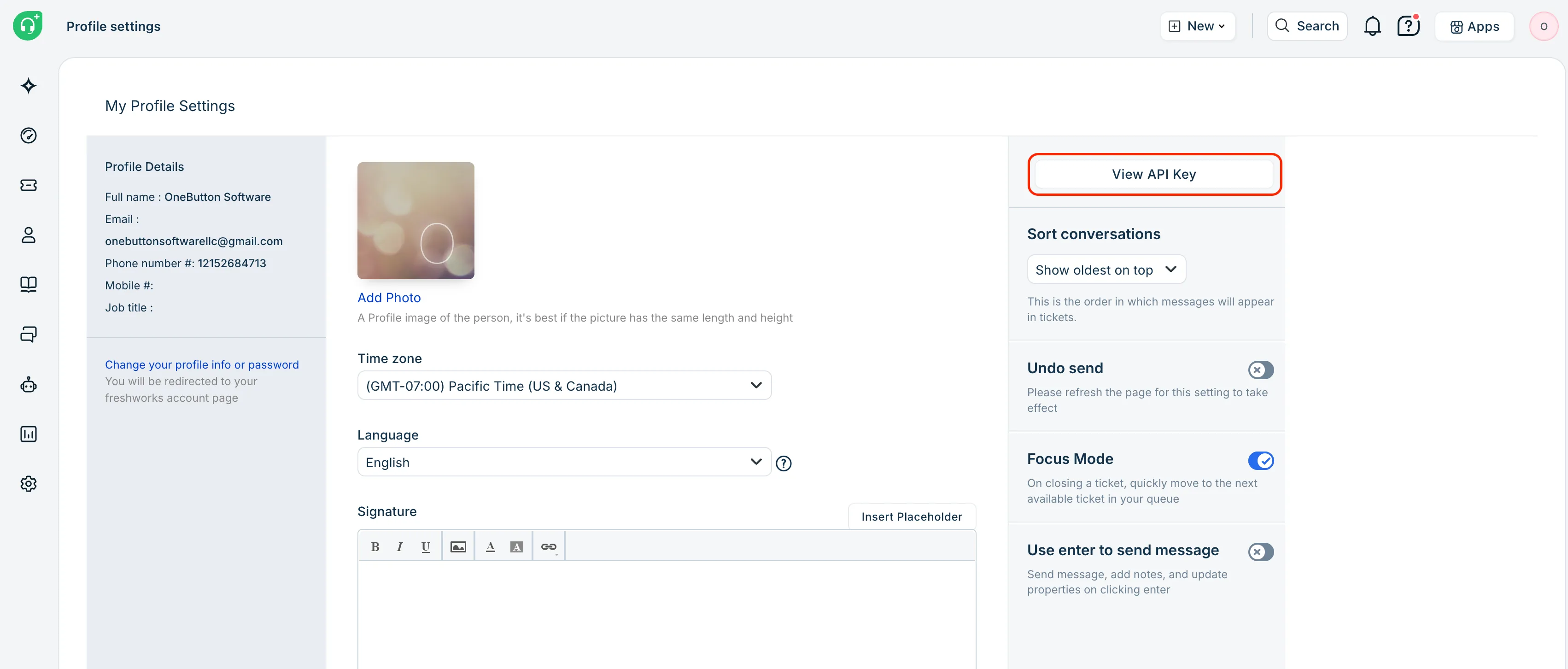
Task: Open the Admin gear icon in sidebar
Action: click(29, 484)
